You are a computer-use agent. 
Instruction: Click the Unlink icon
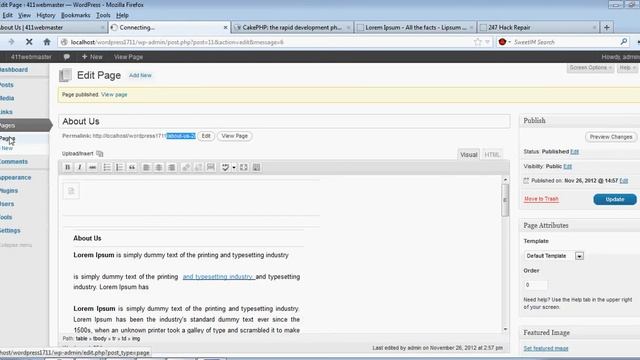click(x=198, y=167)
